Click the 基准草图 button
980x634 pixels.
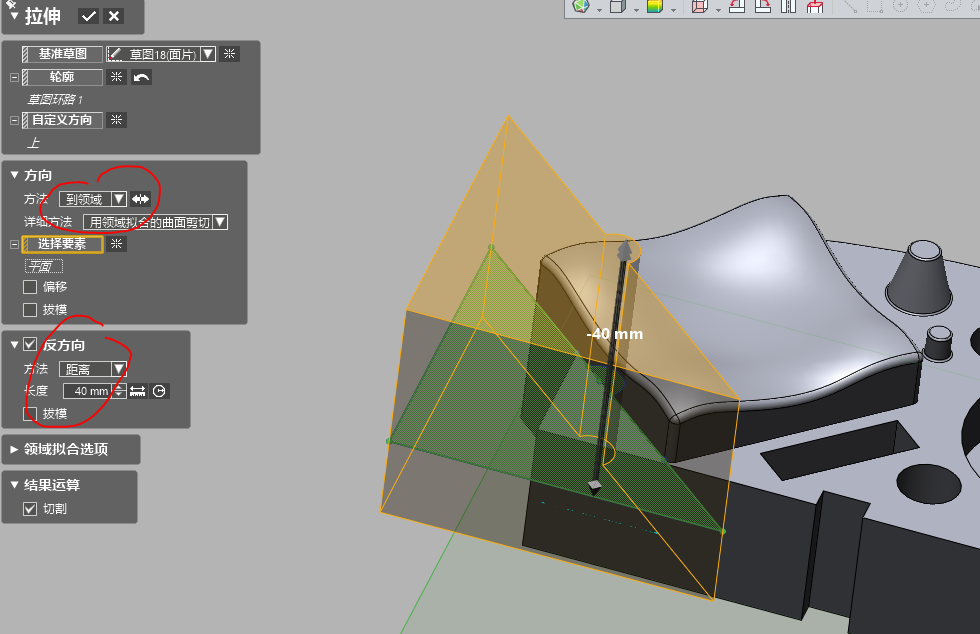[x=62, y=54]
